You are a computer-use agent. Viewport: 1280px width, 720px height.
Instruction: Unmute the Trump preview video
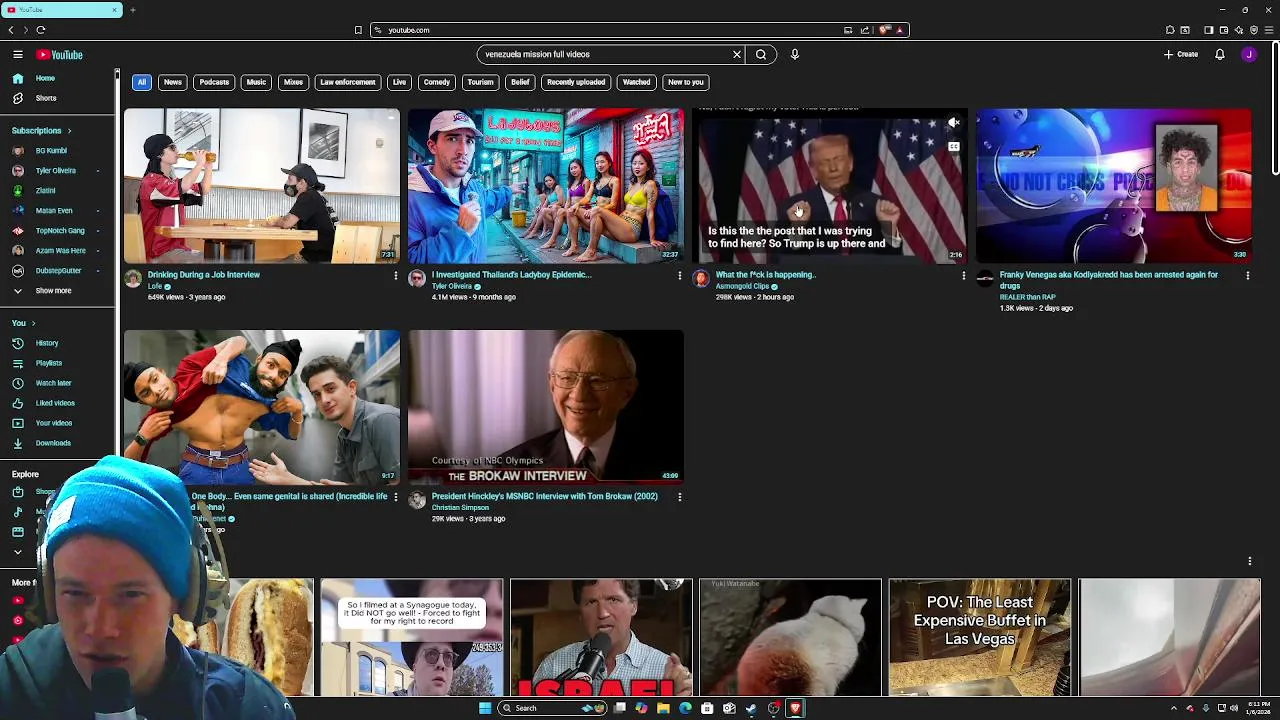[954, 123]
